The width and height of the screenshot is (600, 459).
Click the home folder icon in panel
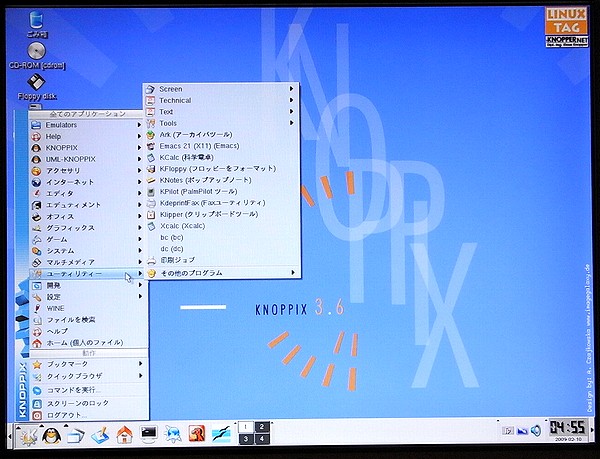[x=124, y=435]
